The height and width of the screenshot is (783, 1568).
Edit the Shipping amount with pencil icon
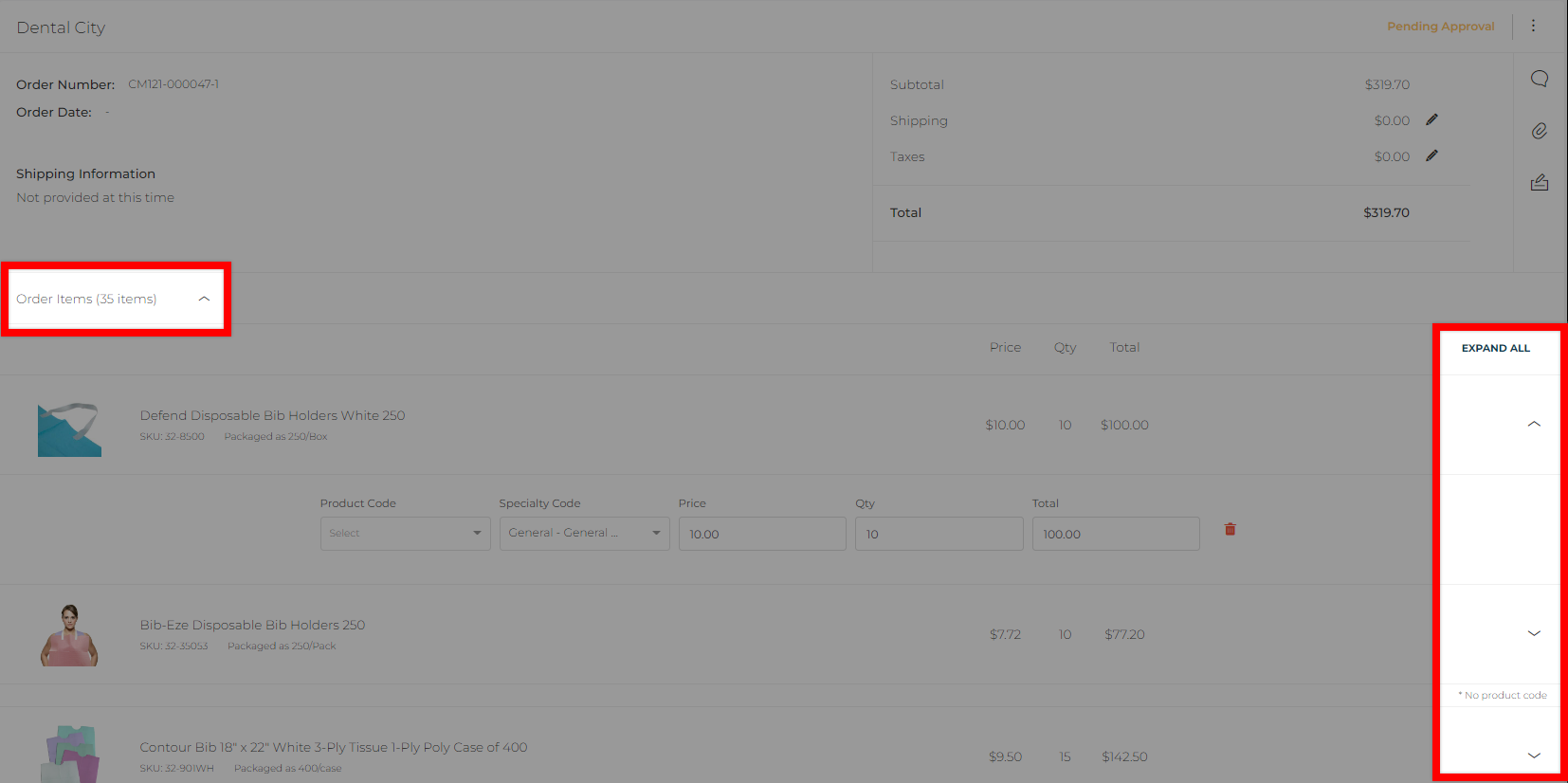tap(1431, 120)
